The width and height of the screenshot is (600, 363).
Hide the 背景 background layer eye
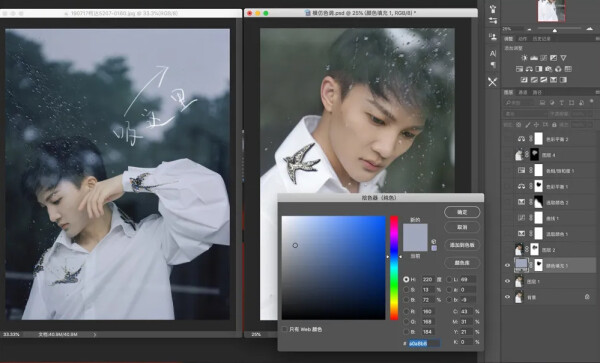coord(507,297)
